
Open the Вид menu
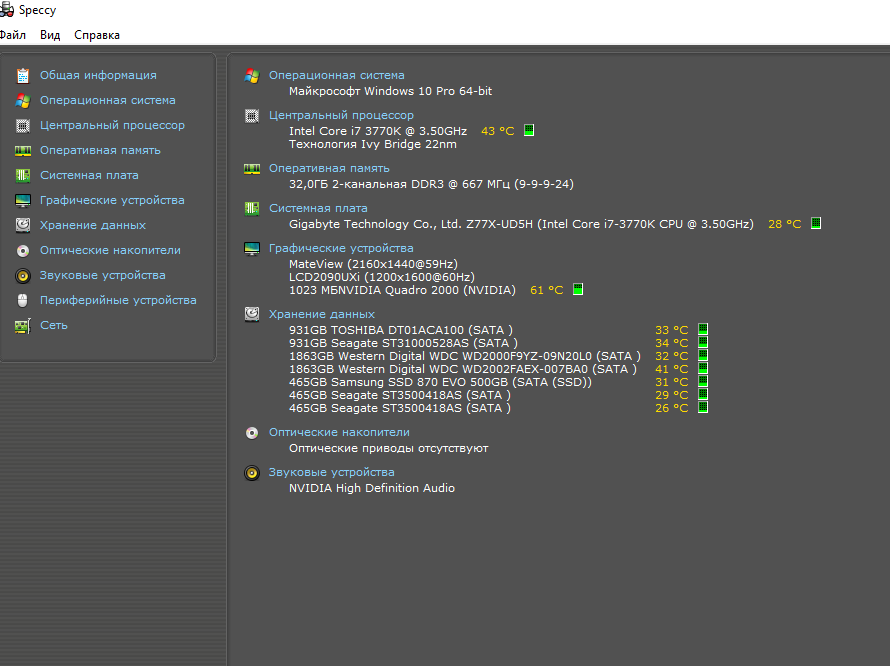pos(50,35)
